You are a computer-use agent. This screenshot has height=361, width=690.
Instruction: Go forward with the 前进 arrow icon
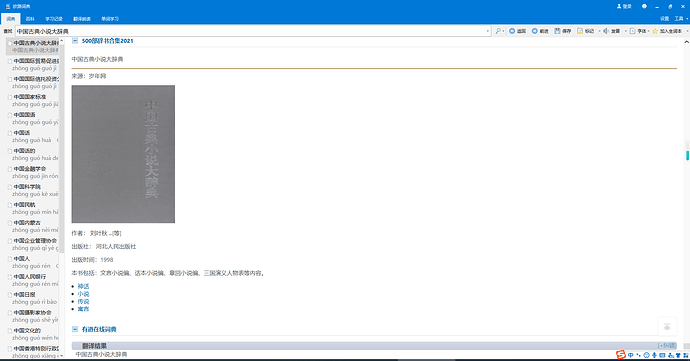(x=534, y=31)
